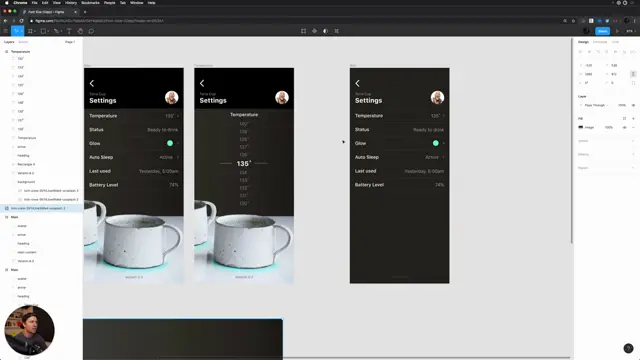Click Glow toggle in leftmost Settings frame
Screen dimensions: 640x360
coord(170,143)
